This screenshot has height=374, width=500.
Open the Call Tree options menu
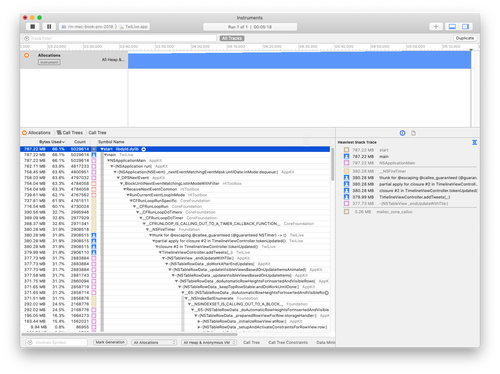[x=251, y=342]
